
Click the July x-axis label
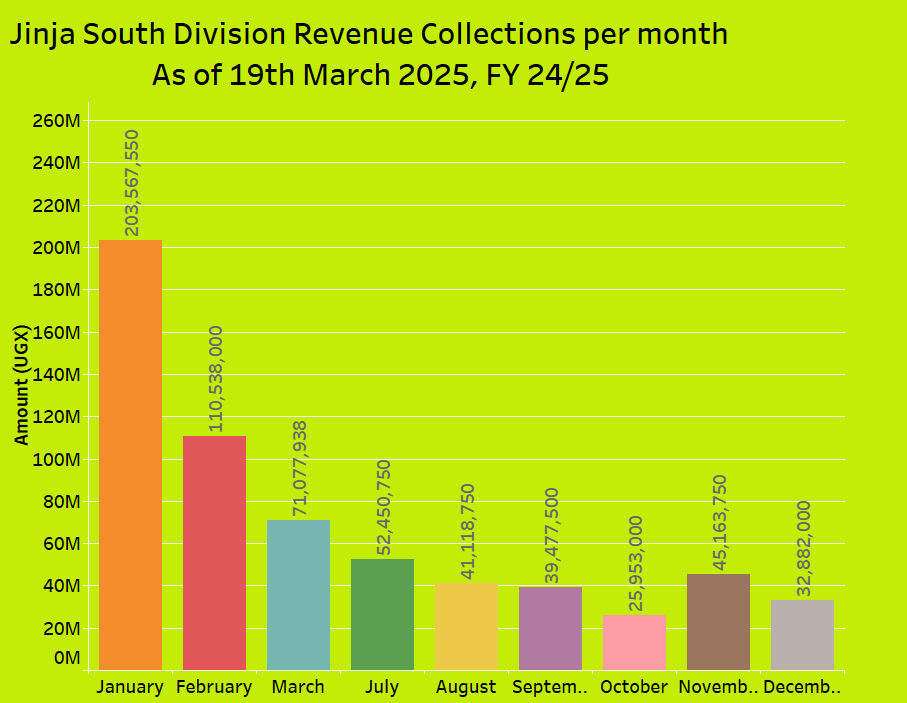tap(382, 687)
